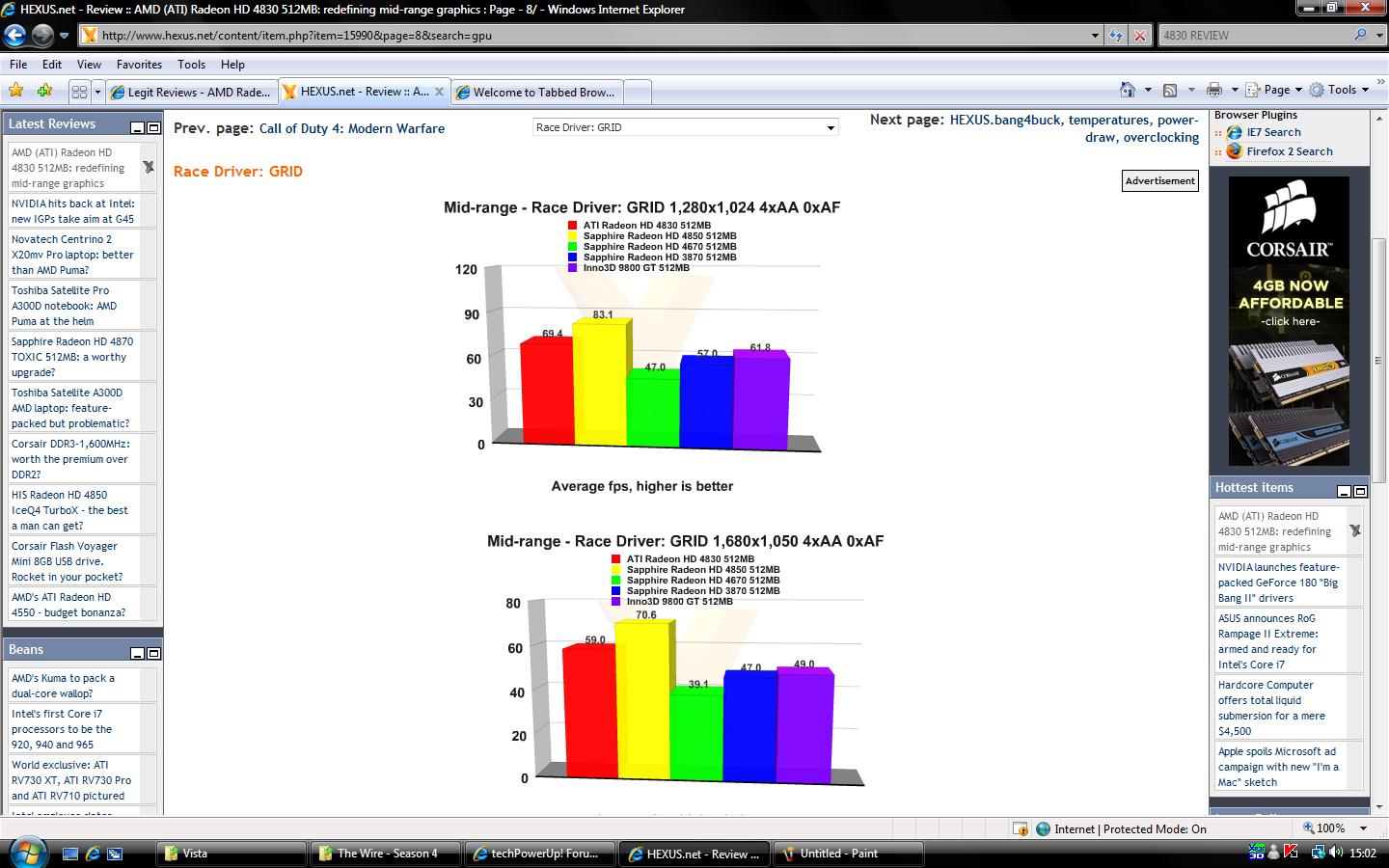Open Corsair DDR3-1,600MHz review link
This screenshot has height=868, width=1389.
point(70,459)
